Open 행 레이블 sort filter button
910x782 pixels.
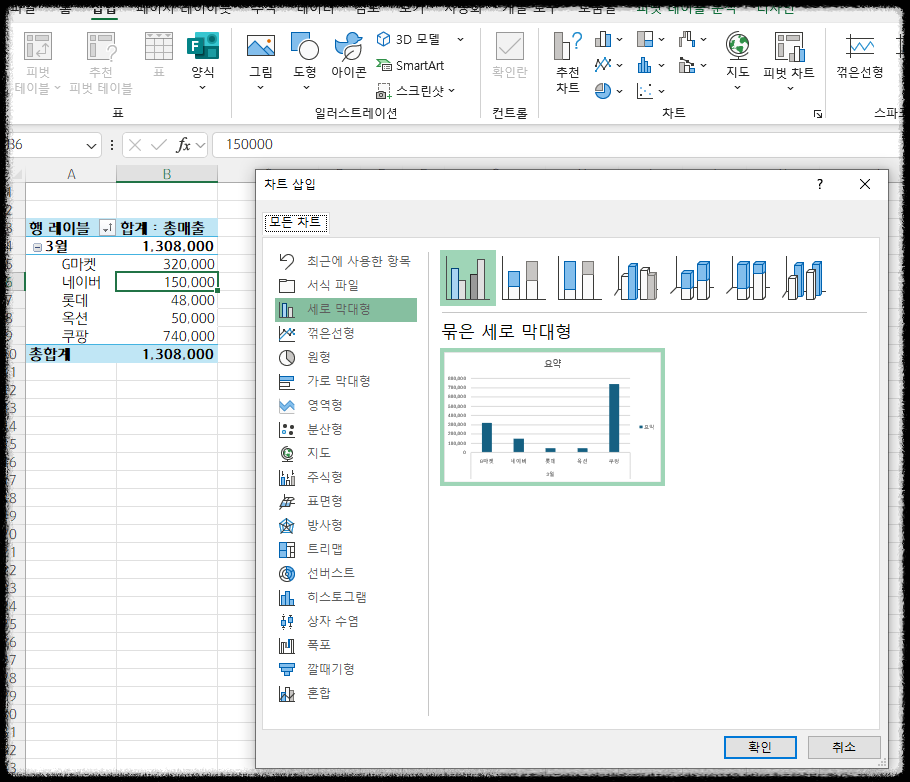click(x=107, y=228)
